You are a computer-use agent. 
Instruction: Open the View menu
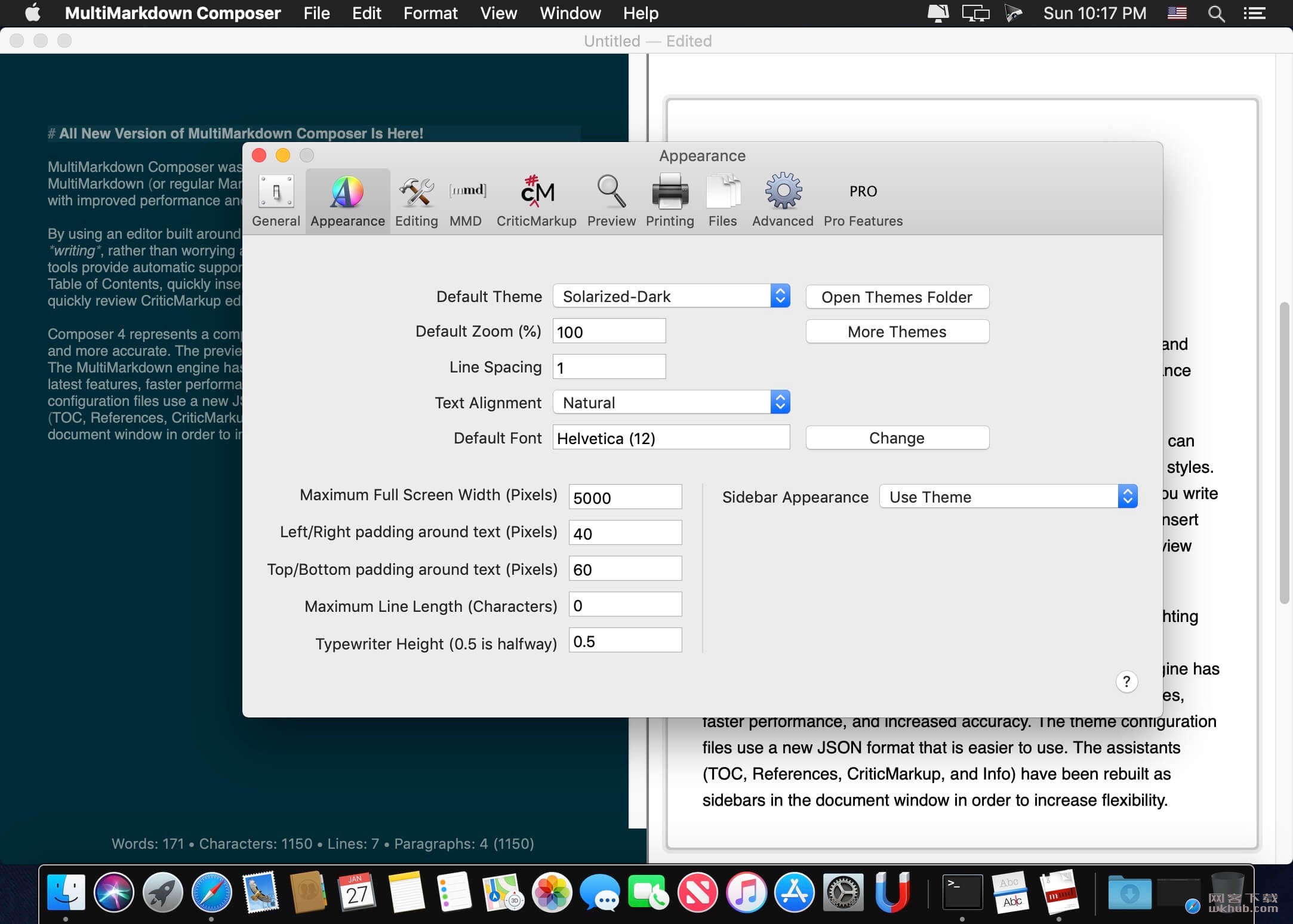coord(498,13)
